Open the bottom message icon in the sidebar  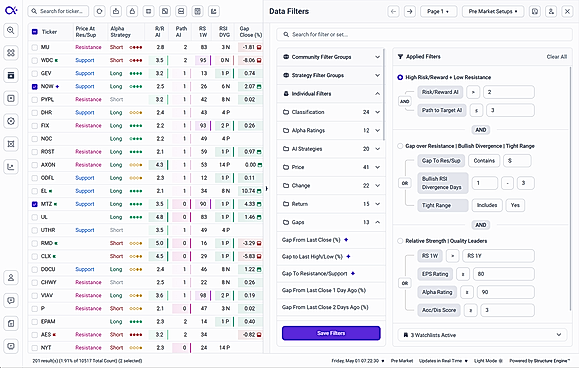[x=11, y=346]
